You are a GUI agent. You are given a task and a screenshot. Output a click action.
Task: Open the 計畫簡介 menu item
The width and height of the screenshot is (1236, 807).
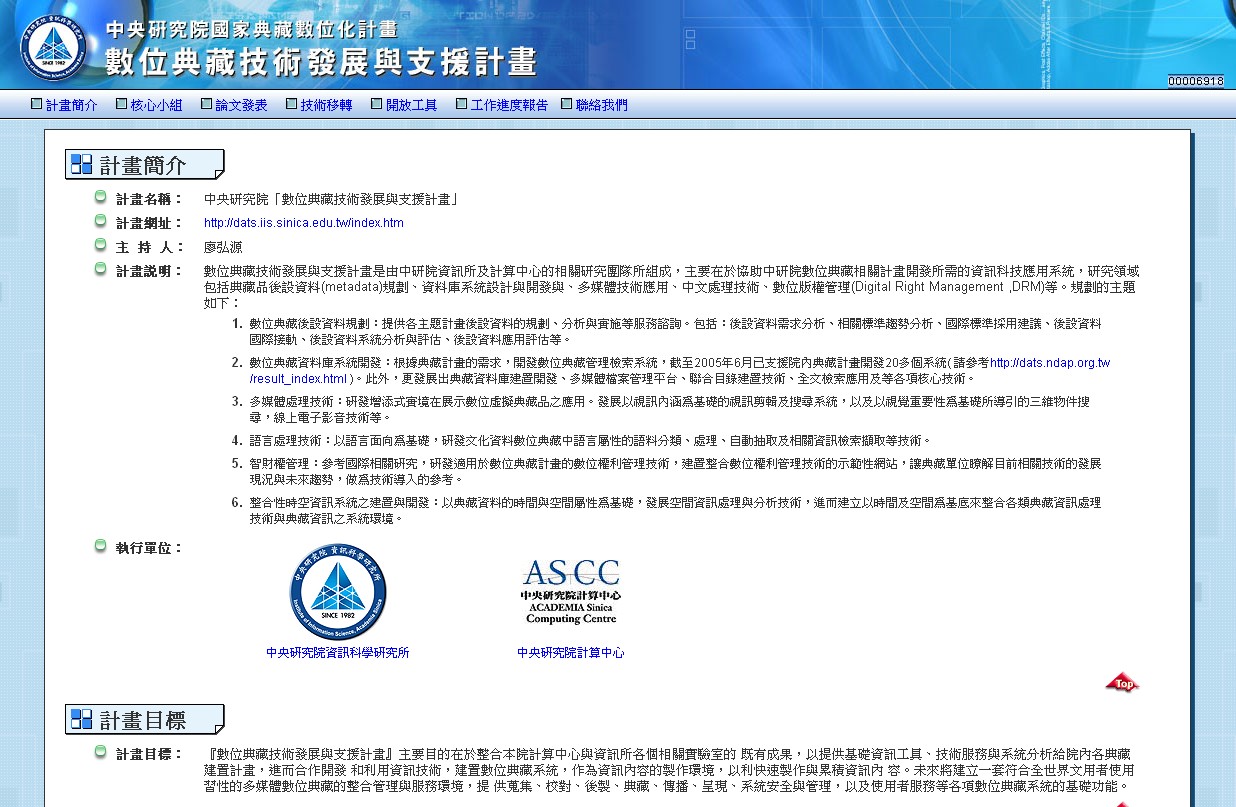71,105
